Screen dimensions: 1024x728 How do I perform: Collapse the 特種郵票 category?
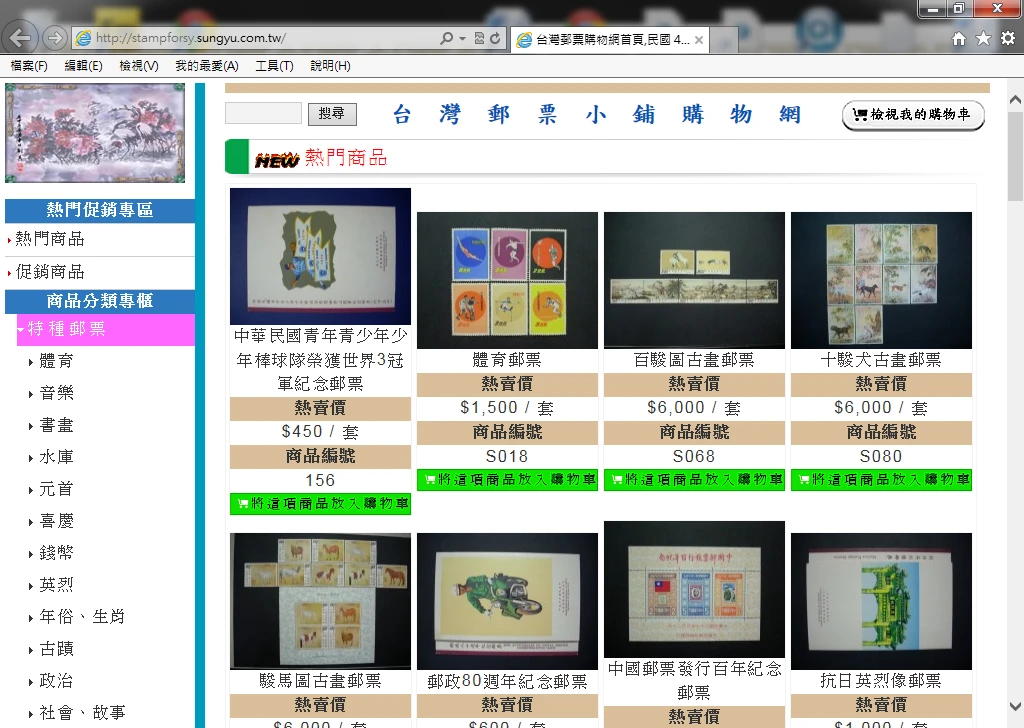[x=66, y=329]
